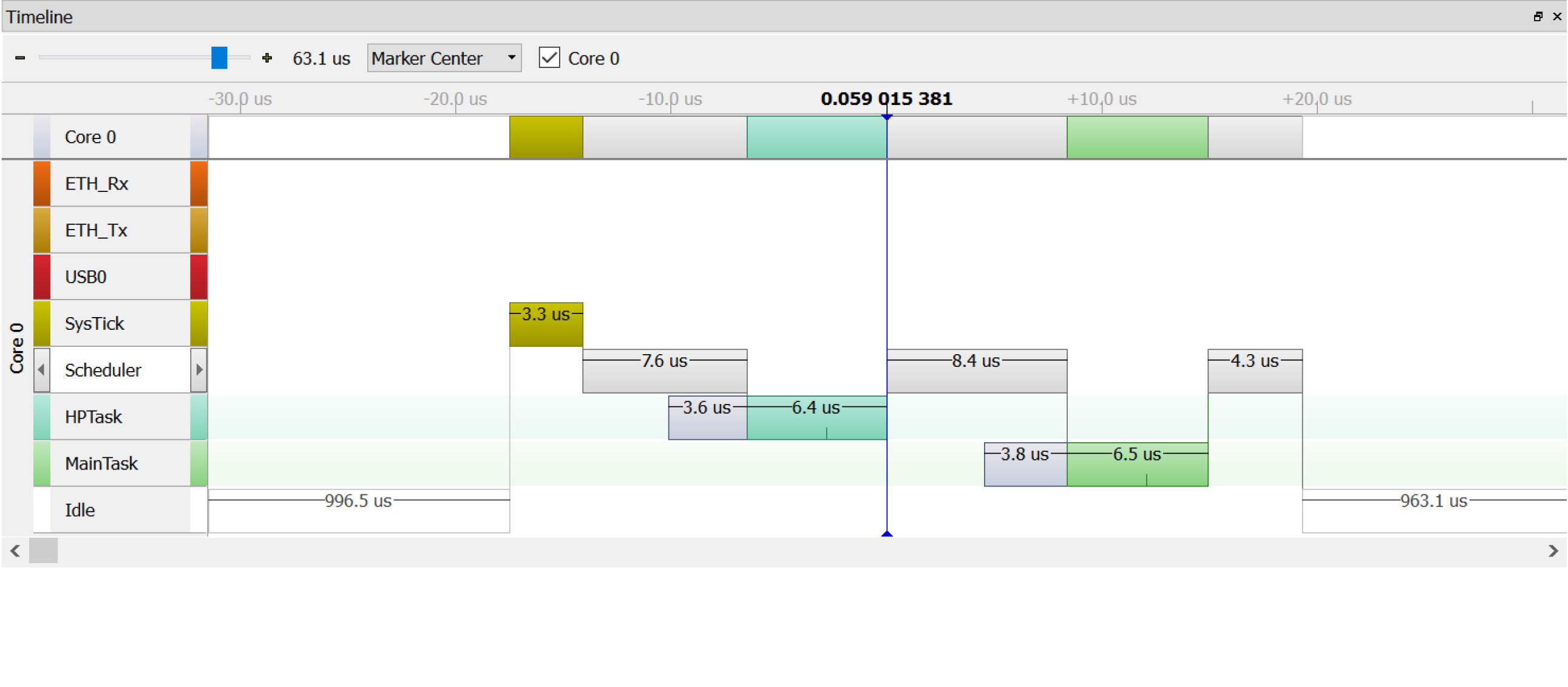Click the zoom out minus icon
This screenshot has width=1568, height=687.
coord(20,58)
